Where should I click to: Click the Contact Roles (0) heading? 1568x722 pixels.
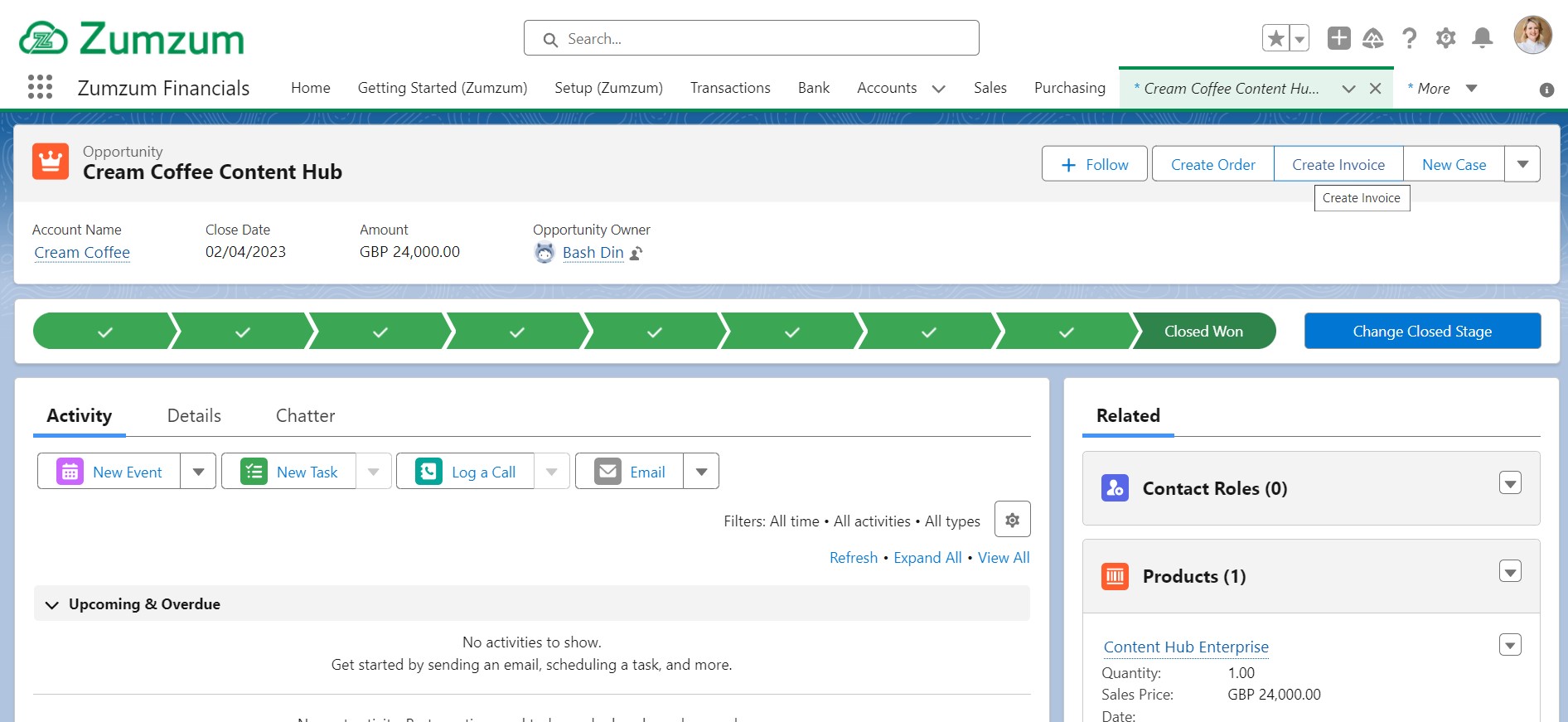(x=1215, y=488)
